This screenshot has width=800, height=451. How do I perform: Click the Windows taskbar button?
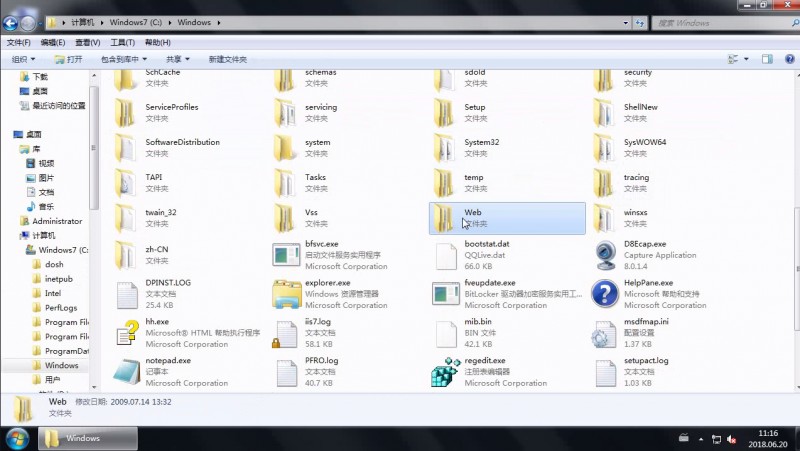pyautogui.click(x=88, y=438)
